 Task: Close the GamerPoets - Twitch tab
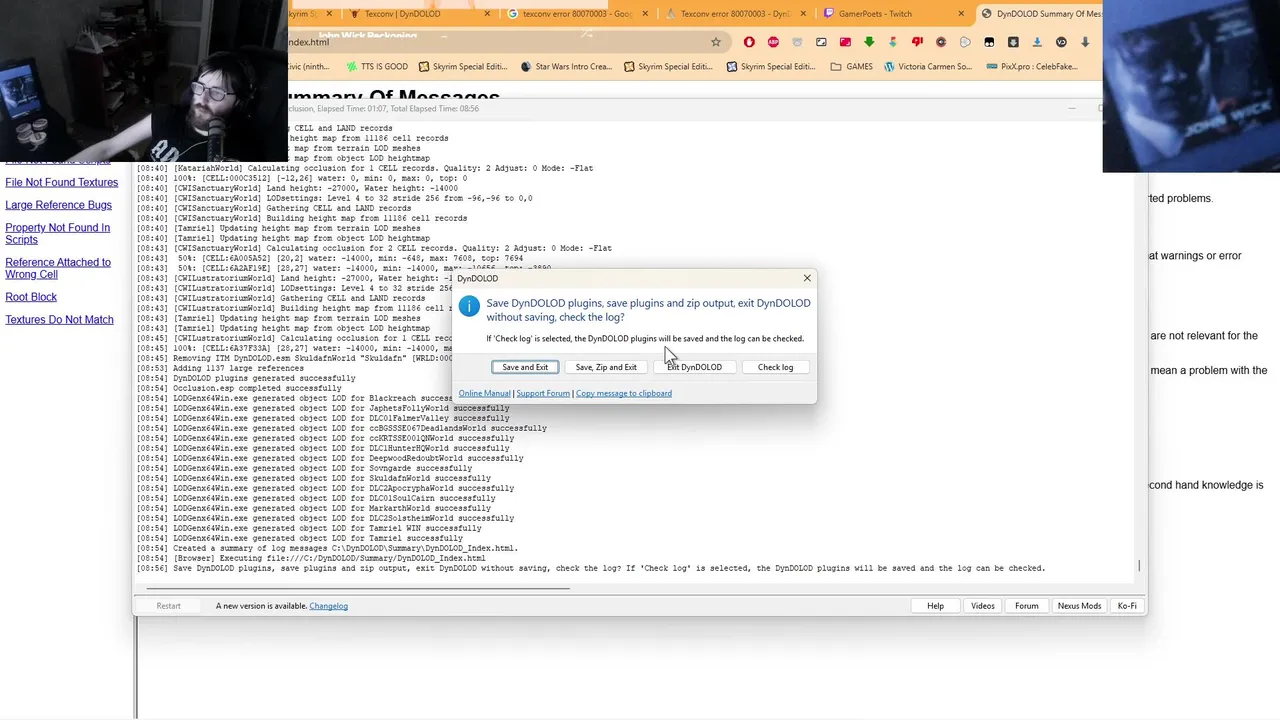pos(961,14)
